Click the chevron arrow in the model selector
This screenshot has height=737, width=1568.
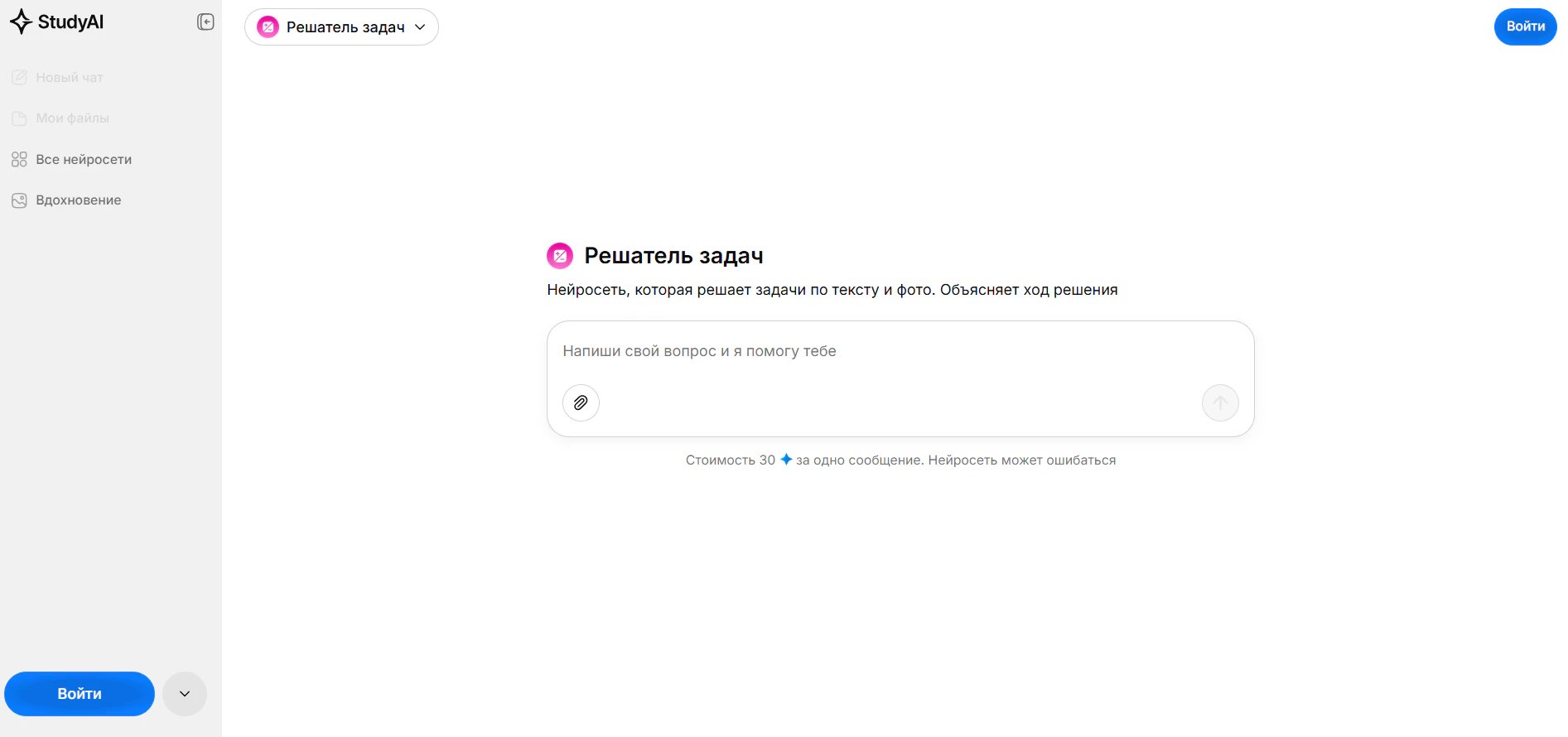point(420,27)
